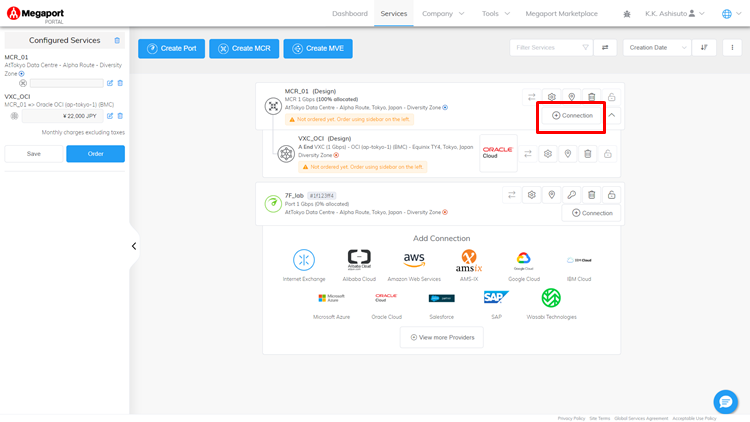
Task: Delete 7F_lab port with trash icon
Action: point(591,195)
